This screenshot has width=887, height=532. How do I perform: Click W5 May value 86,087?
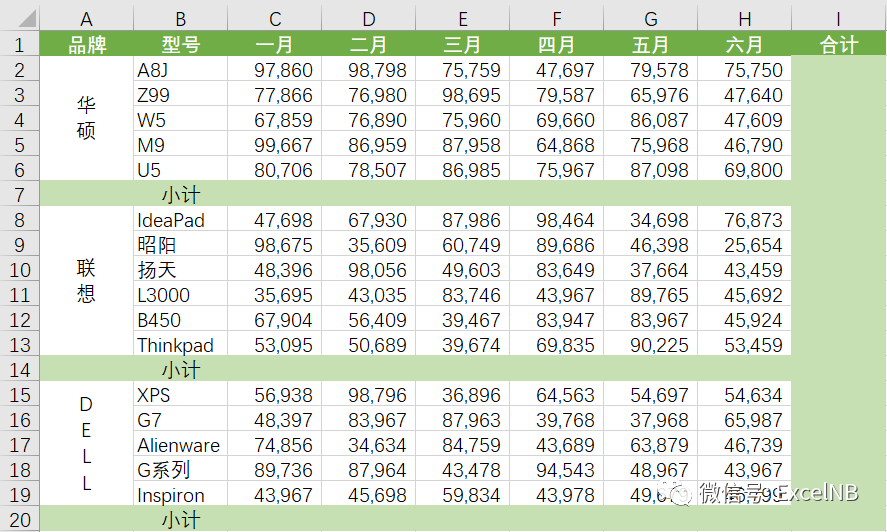(651, 119)
